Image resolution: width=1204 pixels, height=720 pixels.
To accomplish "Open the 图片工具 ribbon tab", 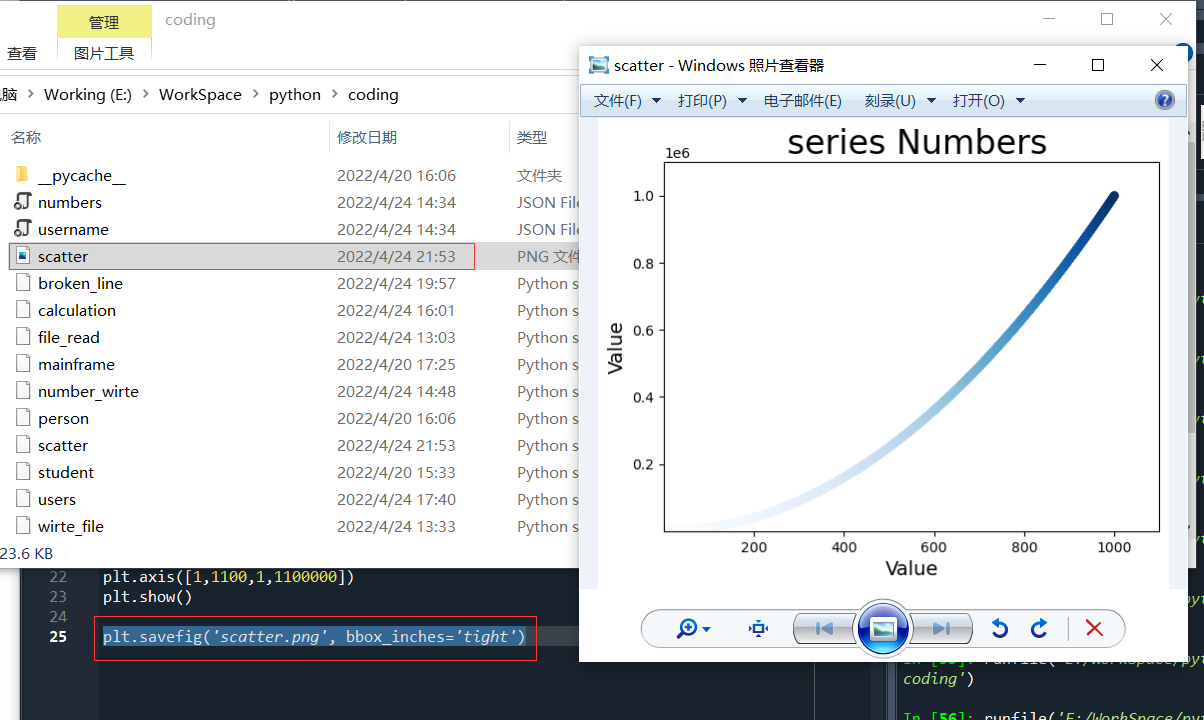I will (x=104, y=53).
